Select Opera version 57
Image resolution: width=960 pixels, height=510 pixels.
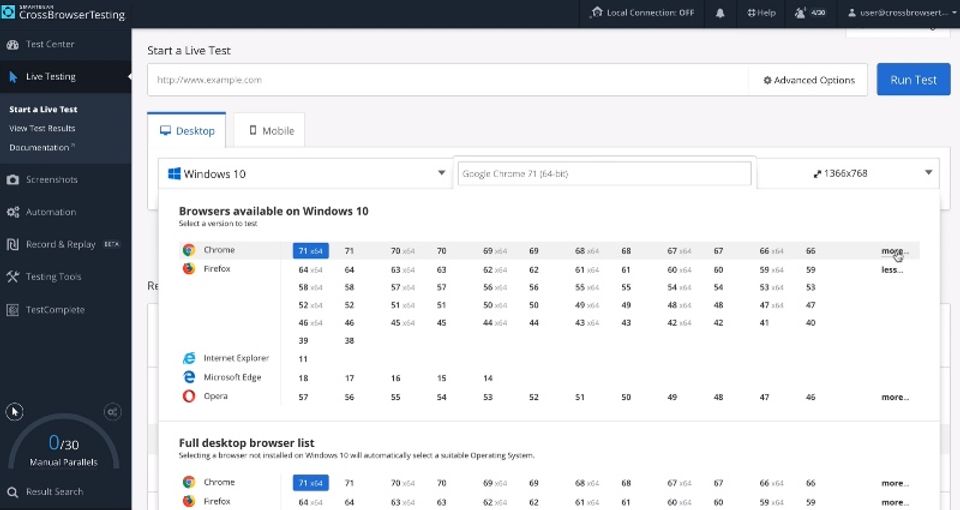303,397
